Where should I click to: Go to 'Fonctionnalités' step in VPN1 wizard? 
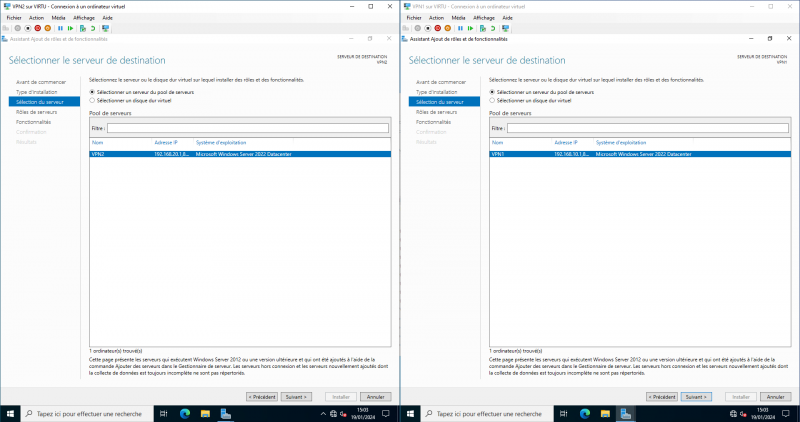[x=434, y=122]
